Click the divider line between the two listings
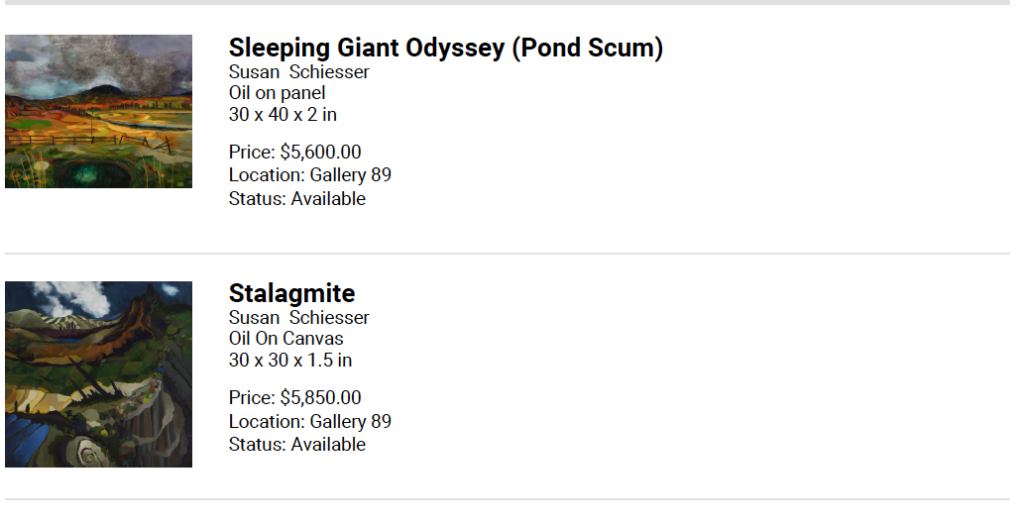This screenshot has height=524, width=1024. [x=507, y=253]
